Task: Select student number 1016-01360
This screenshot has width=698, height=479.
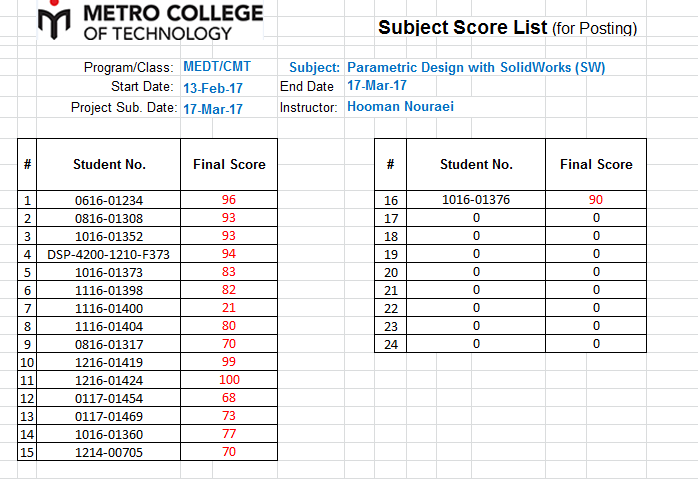Action: coord(109,434)
